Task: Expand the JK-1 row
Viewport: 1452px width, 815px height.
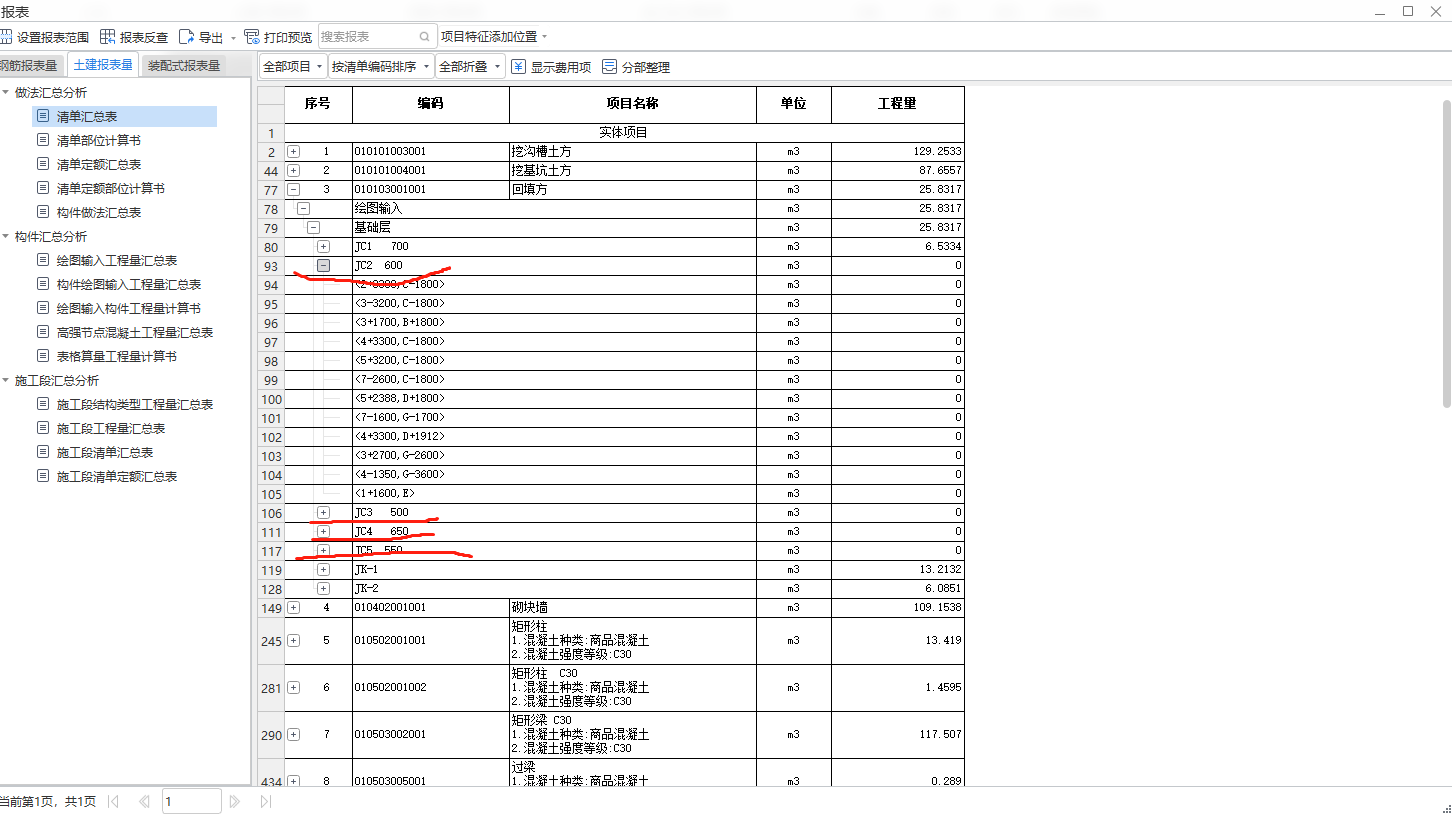Action: click(x=324, y=569)
